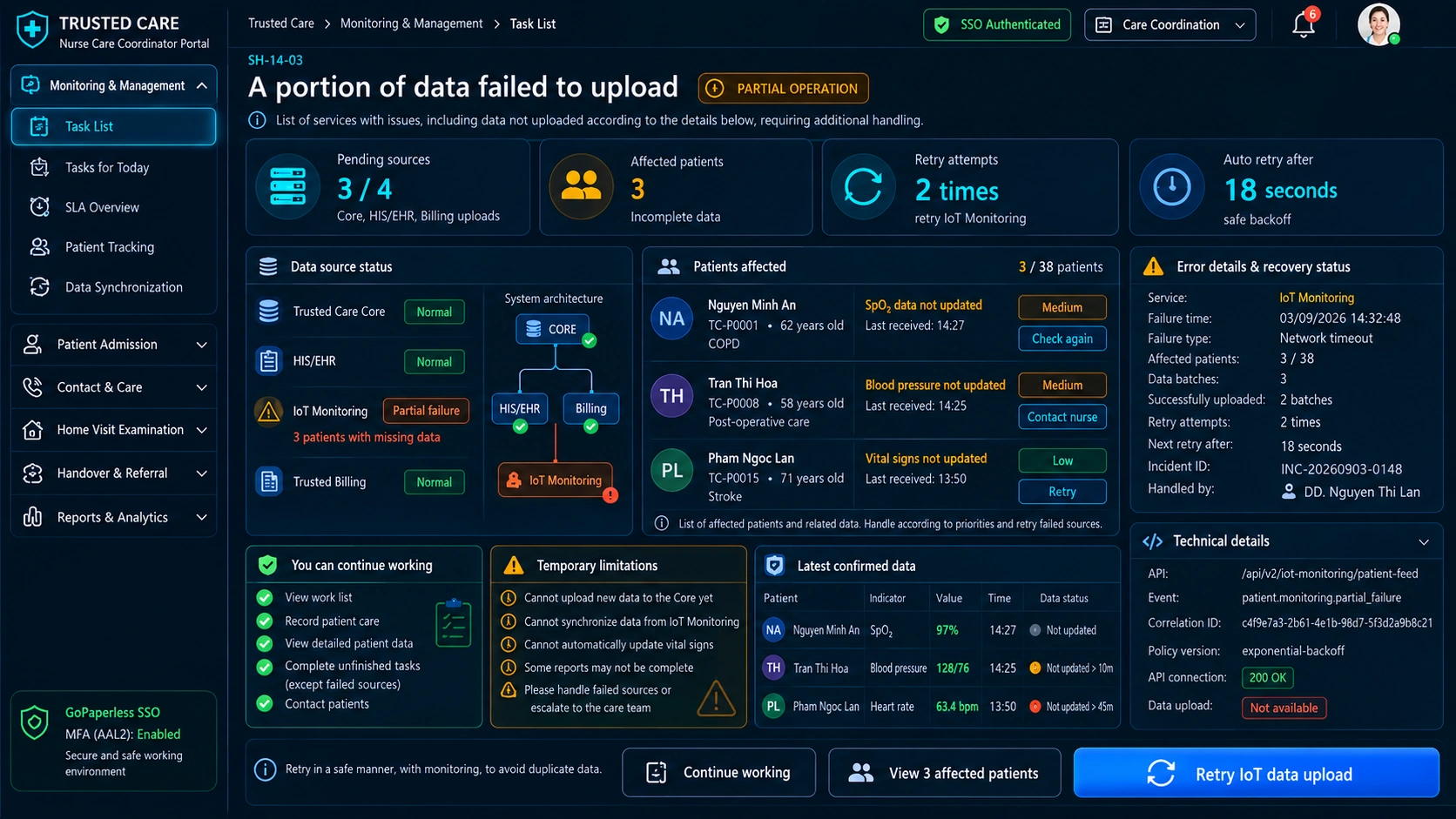Click the Retry attempts refresh icon
1456x819 pixels.
(863, 186)
